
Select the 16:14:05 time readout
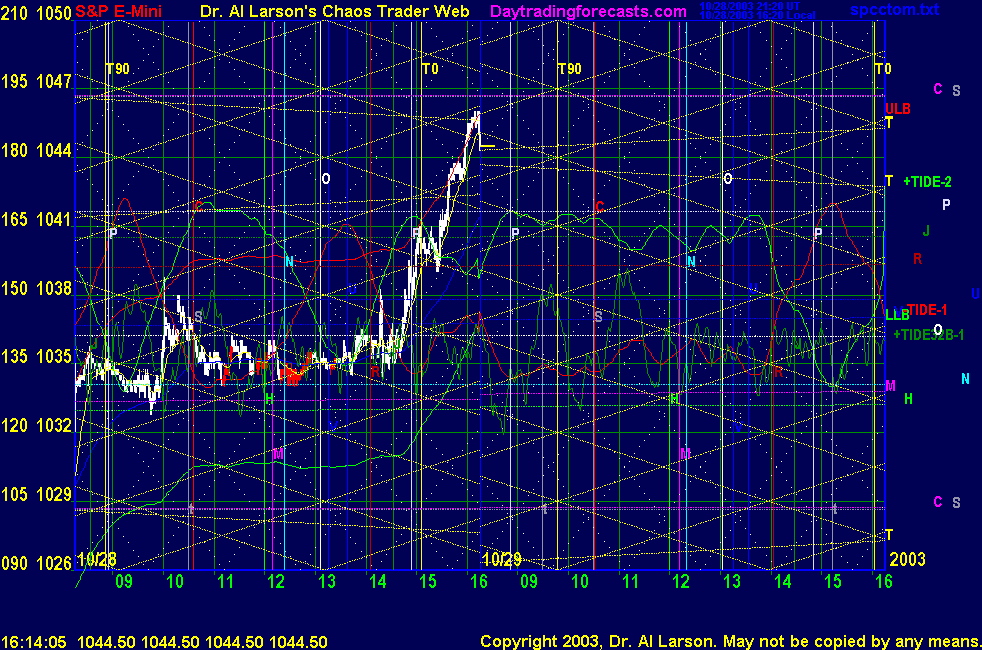tap(34, 642)
